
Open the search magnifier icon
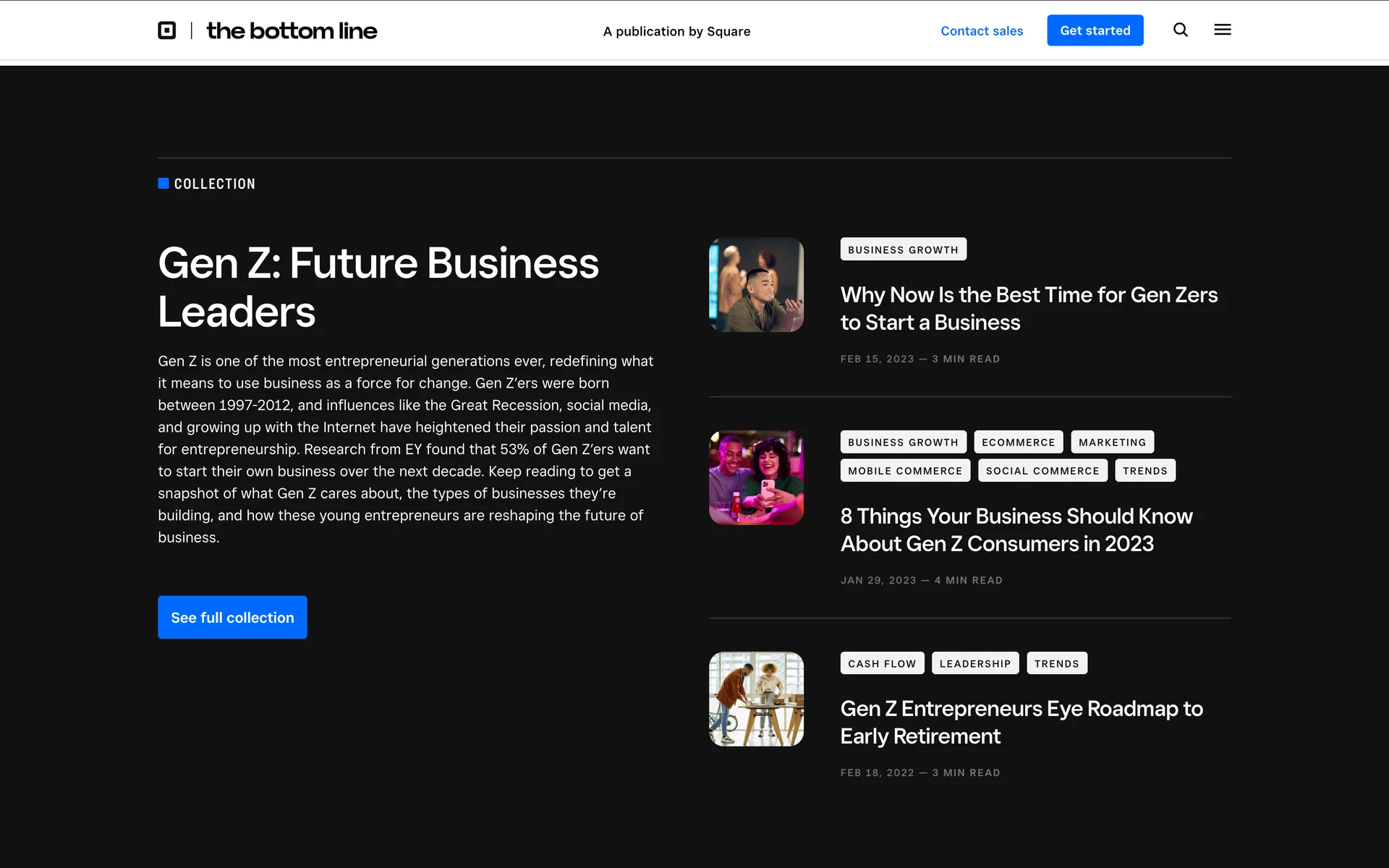click(1180, 30)
